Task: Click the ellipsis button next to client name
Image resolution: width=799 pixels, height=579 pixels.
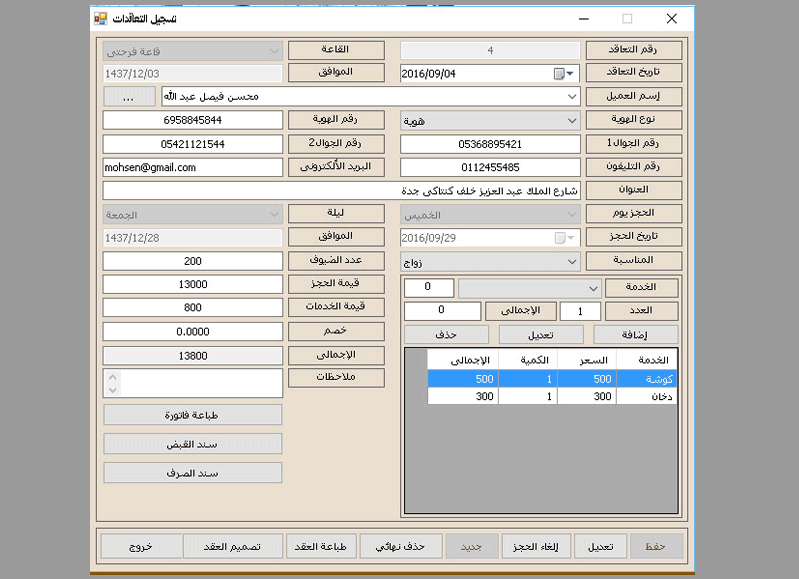Action: click(129, 96)
